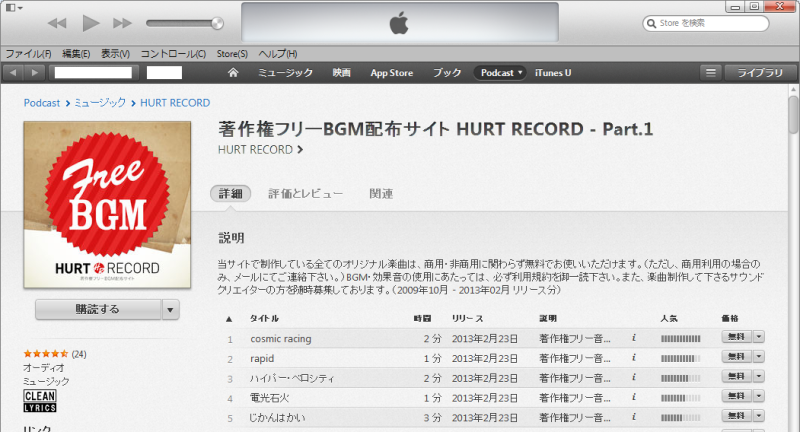
Task: Open the iTunes U section
Action: coord(553,72)
